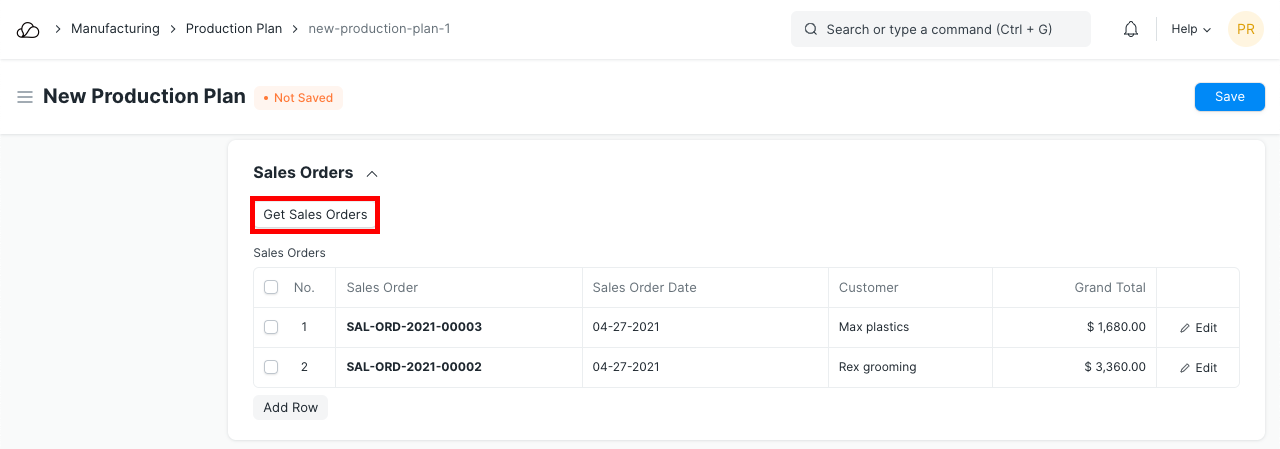This screenshot has width=1280, height=449.
Task: Click pencil Edit icon for row 1
Action: [x=1186, y=328]
